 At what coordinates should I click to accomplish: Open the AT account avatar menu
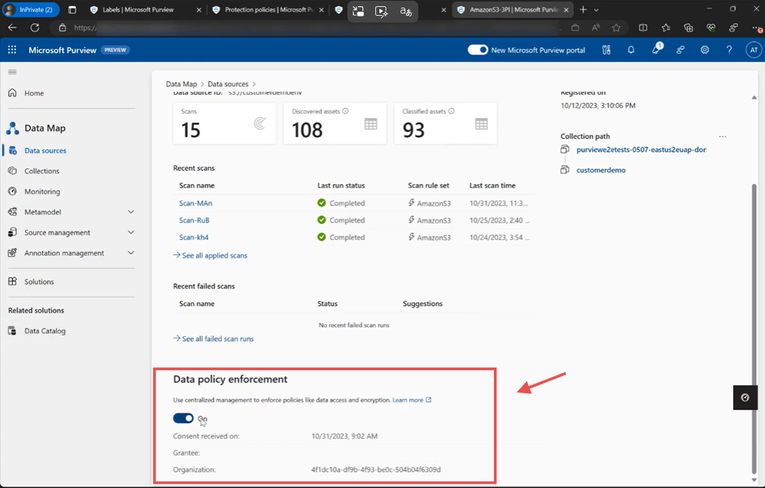(x=753, y=49)
